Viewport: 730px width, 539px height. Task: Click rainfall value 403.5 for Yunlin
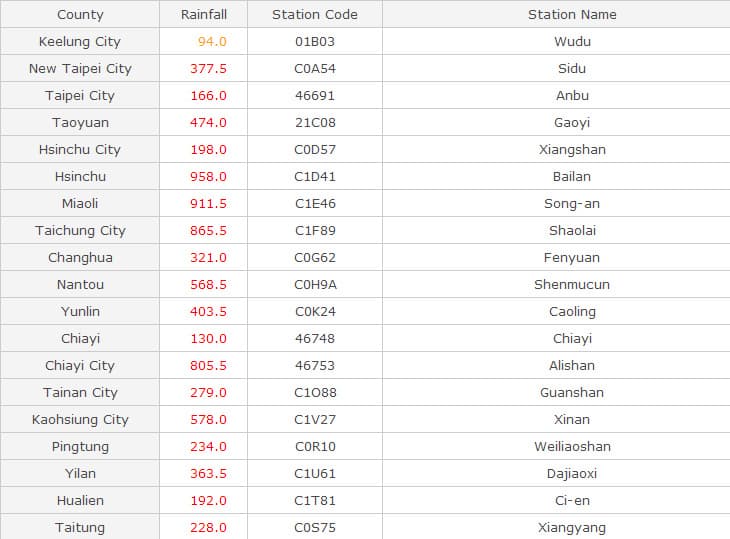point(208,311)
